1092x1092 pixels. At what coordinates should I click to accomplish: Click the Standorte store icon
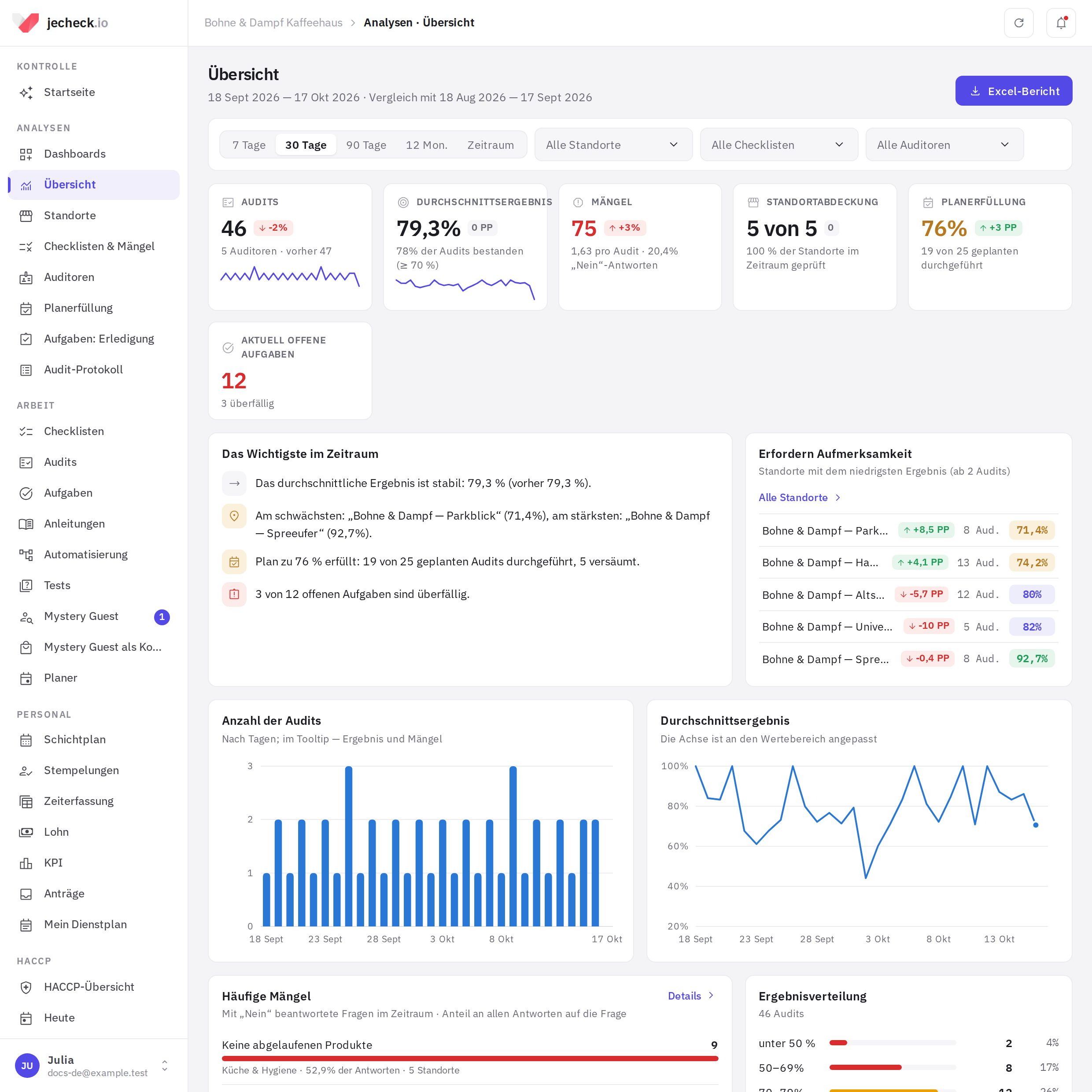coord(26,216)
